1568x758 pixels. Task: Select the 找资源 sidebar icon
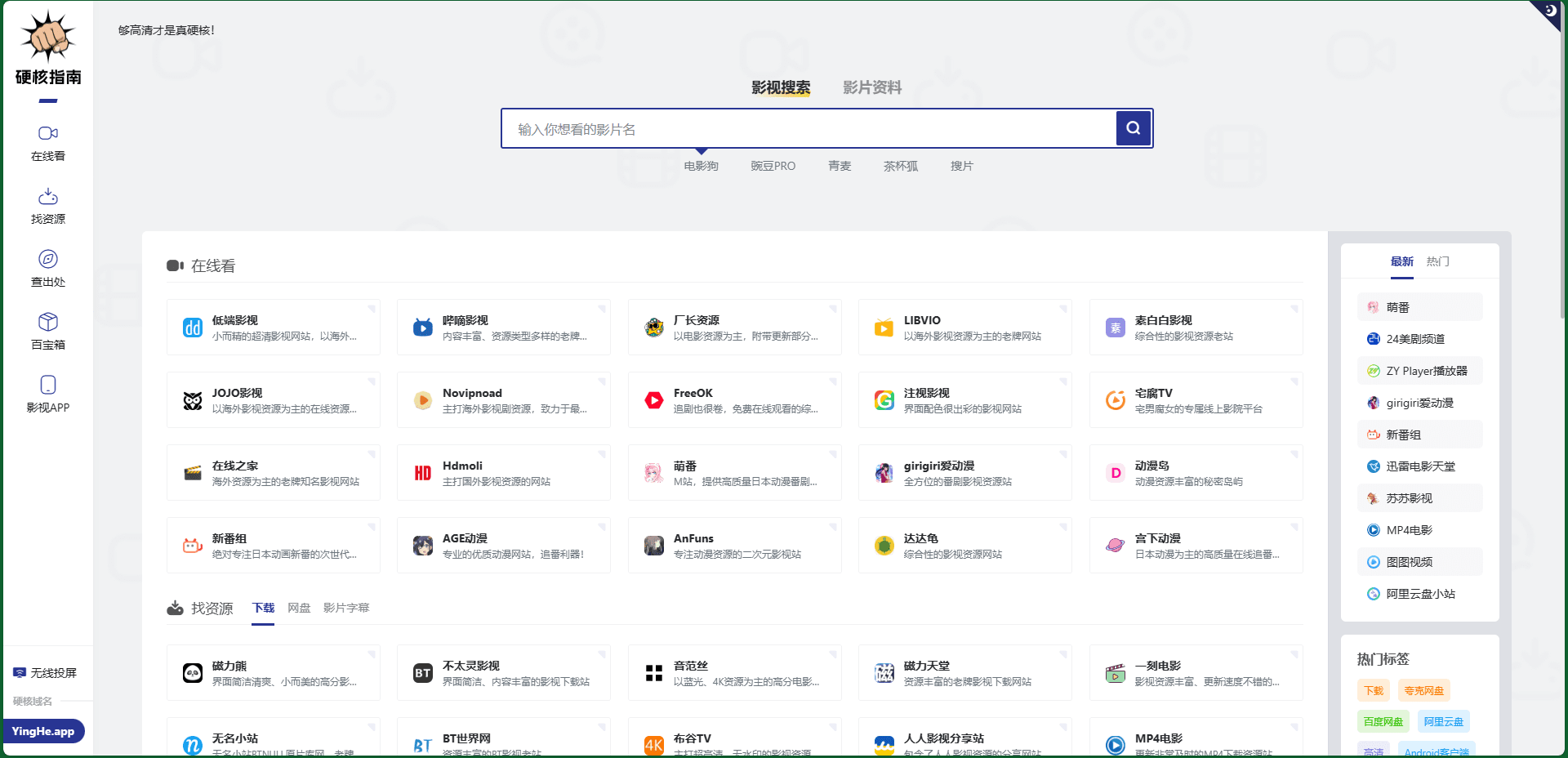47,206
